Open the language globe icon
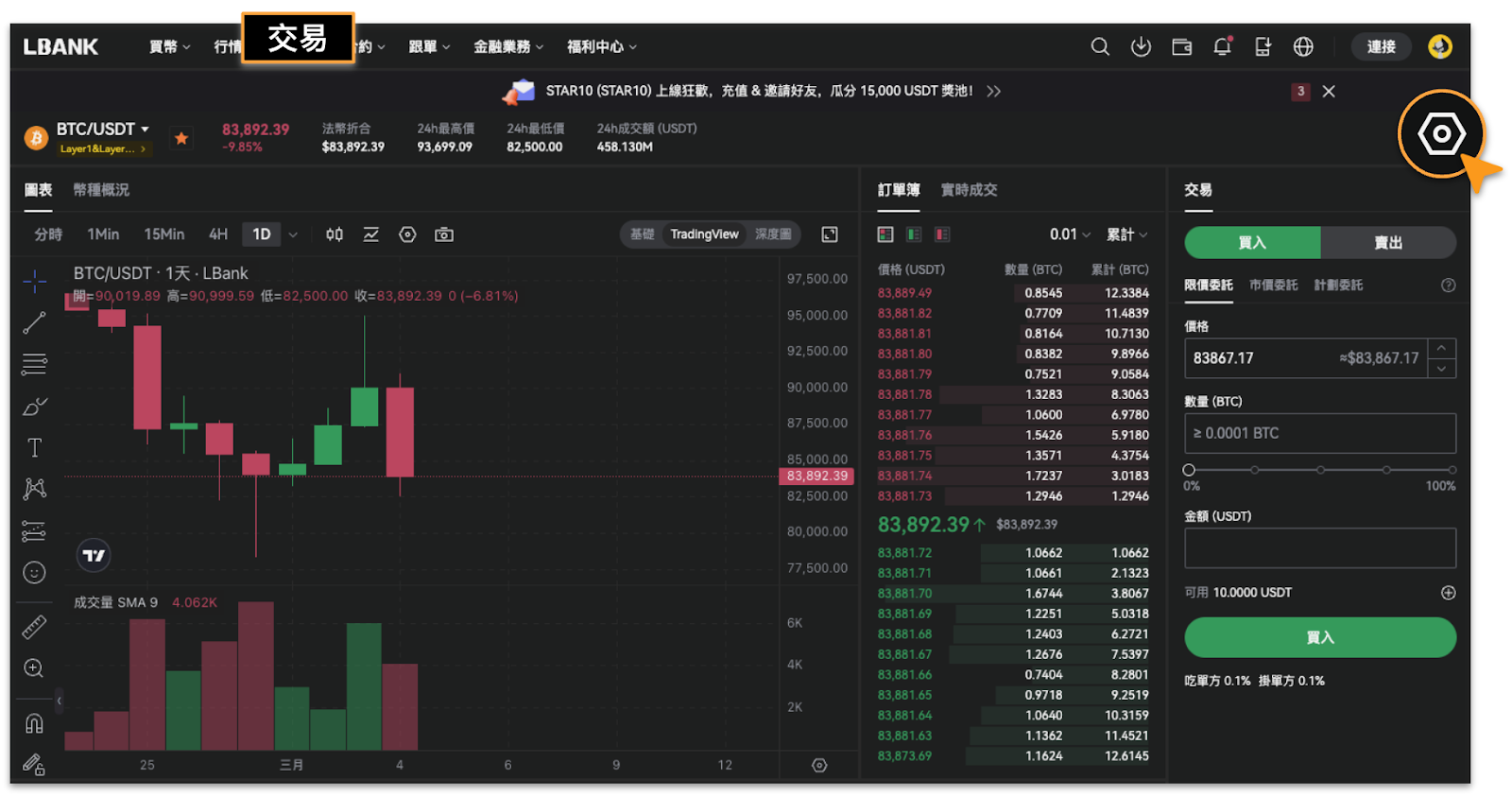1512x797 pixels. click(x=1303, y=46)
